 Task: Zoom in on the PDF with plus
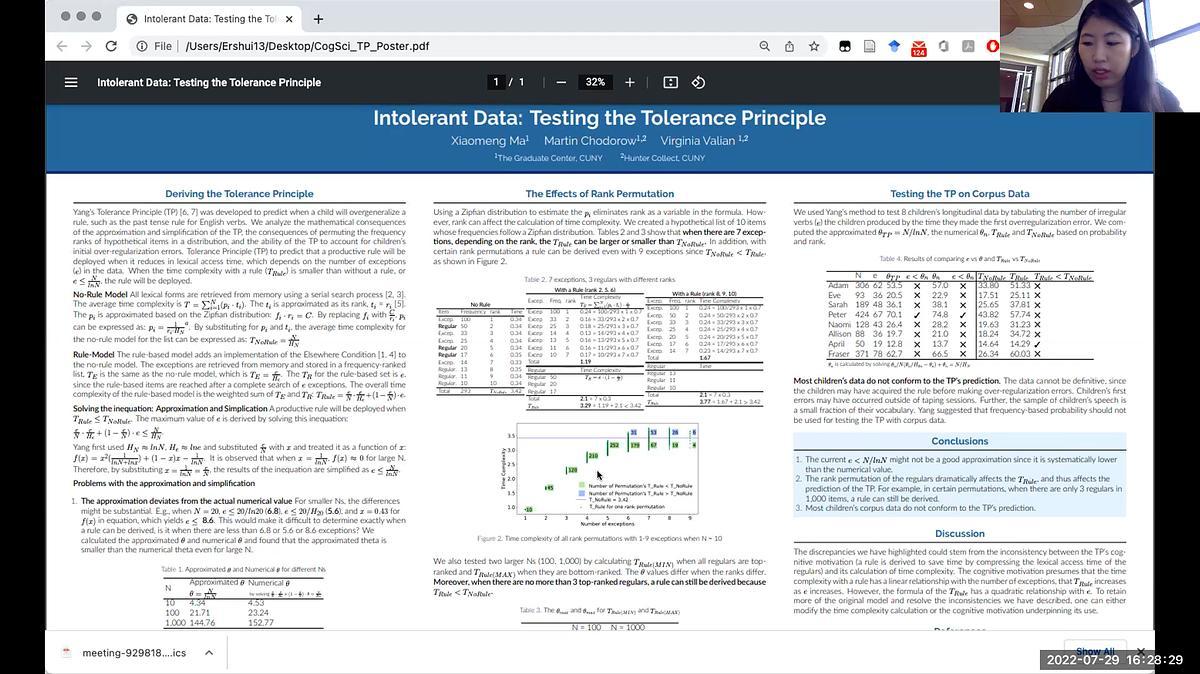(x=629, y=82)
